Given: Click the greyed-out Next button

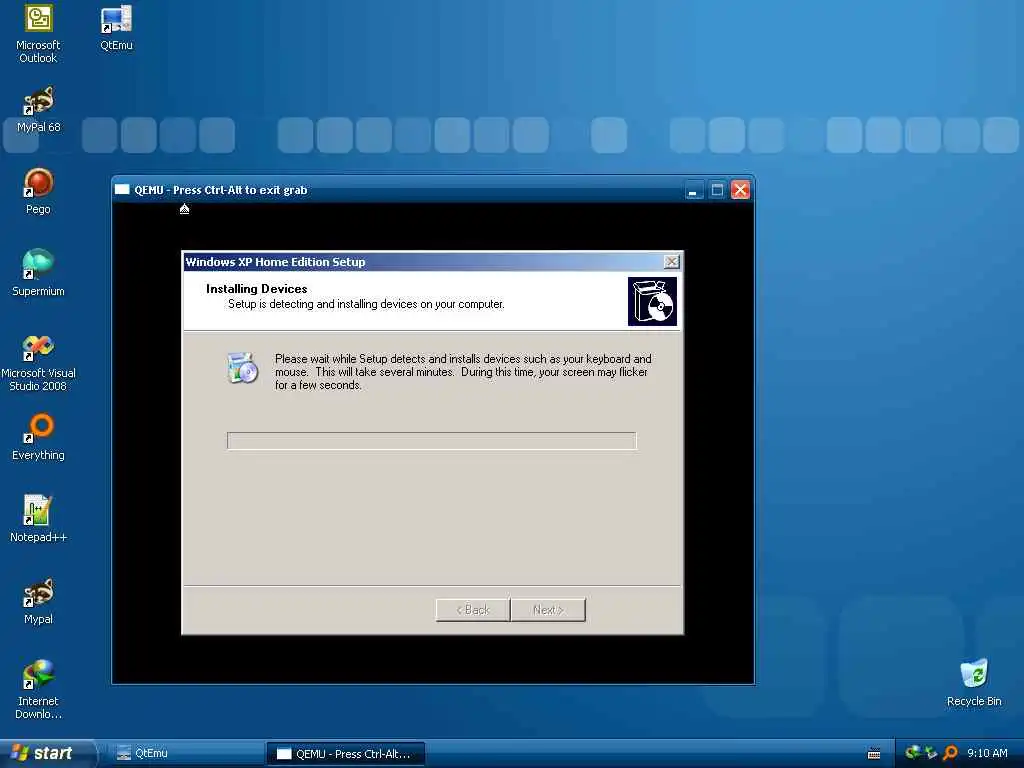Looking at the screenshot, I should pos(548,609).
